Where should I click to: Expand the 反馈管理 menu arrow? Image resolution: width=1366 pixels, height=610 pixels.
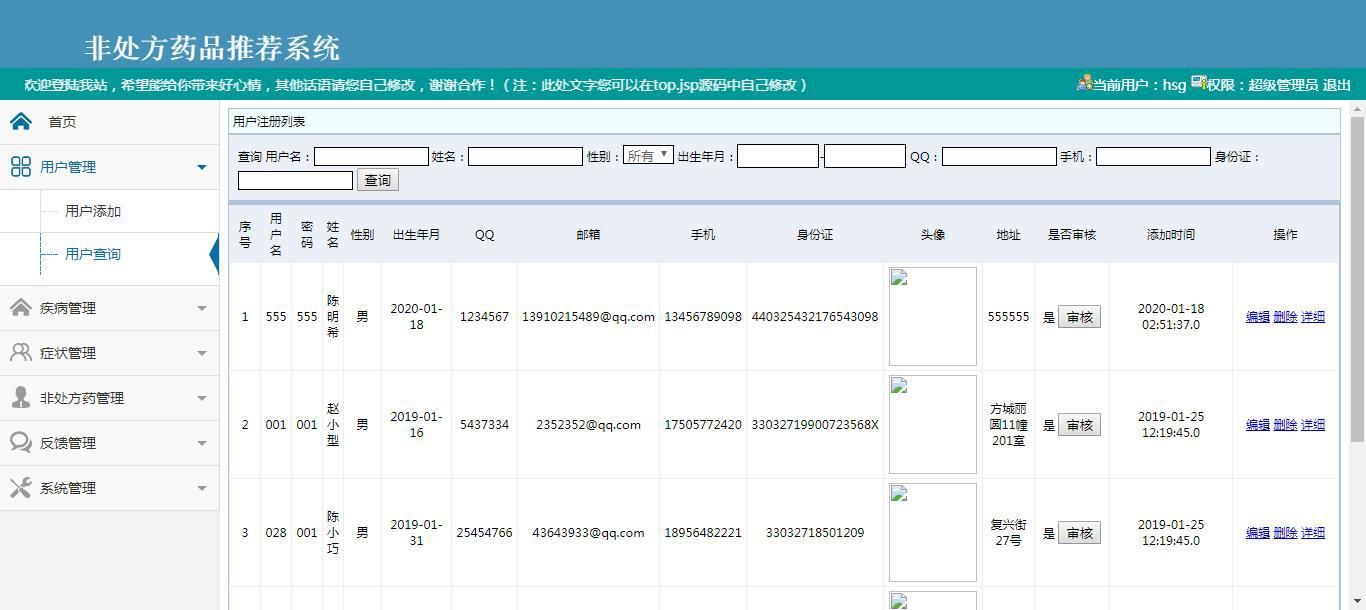pyautogui.click(x=202, y=443)
